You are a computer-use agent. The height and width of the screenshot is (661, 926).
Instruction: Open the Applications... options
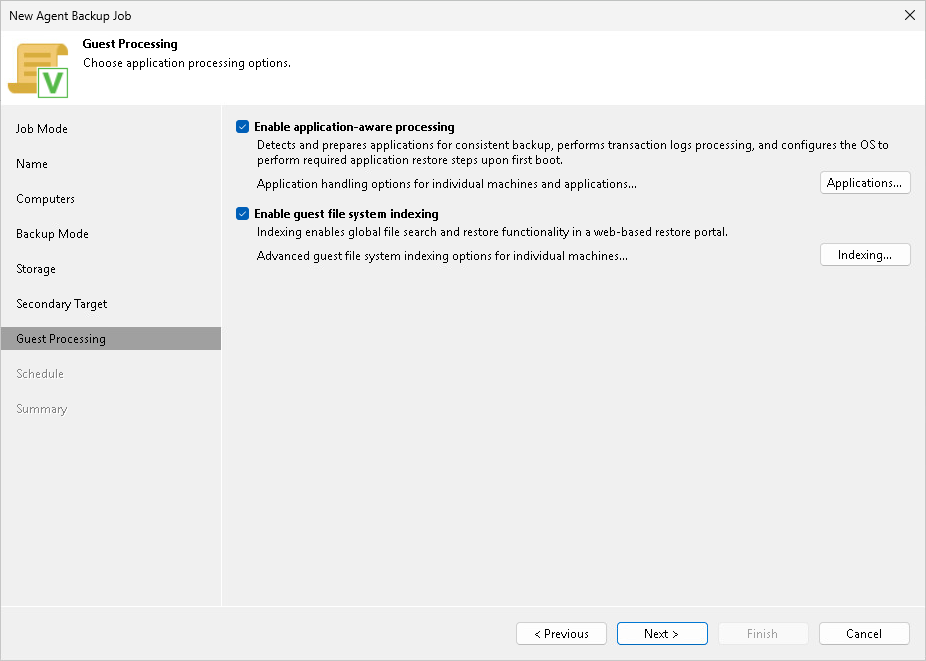865,183
